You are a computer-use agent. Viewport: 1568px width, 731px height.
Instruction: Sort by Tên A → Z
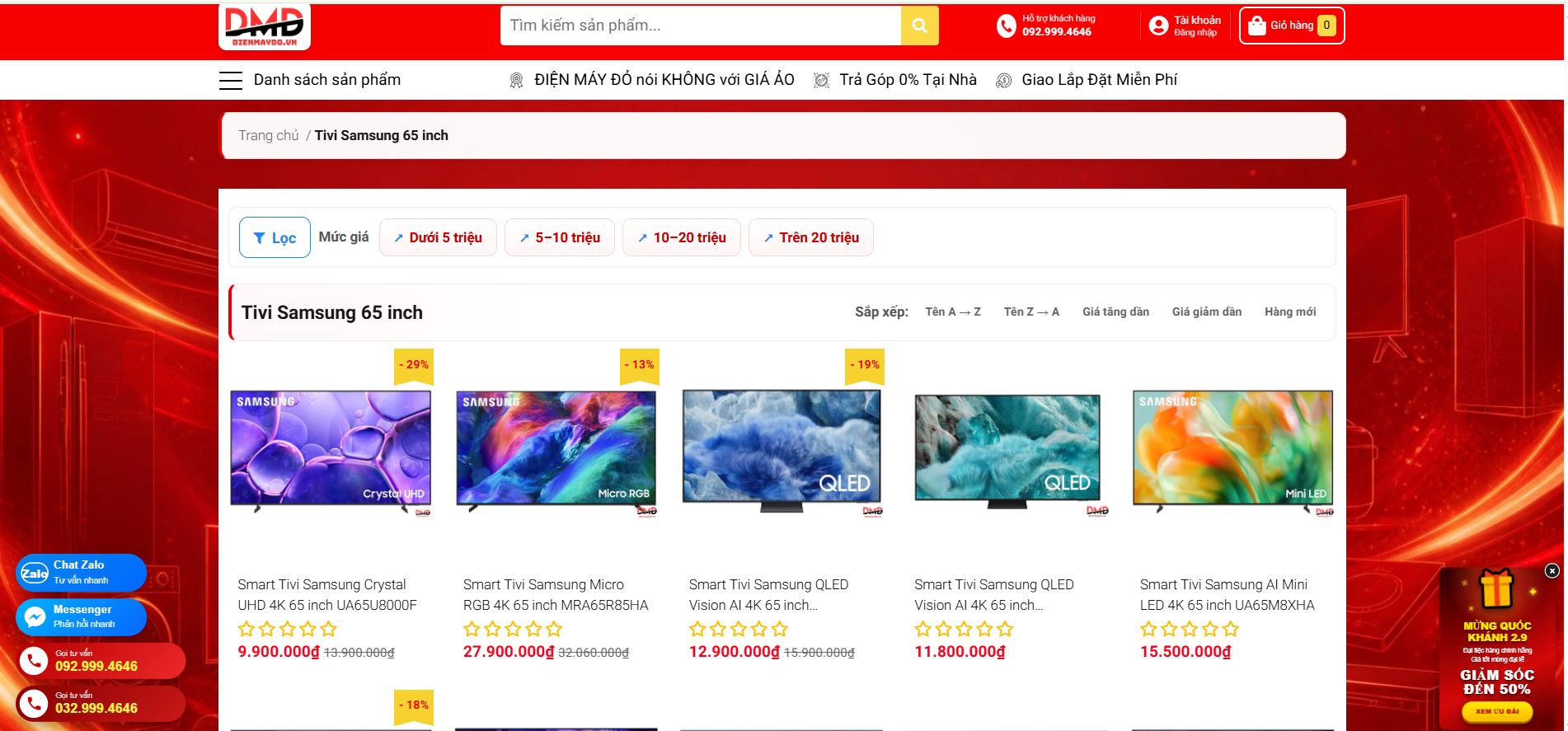coord(953,312)
